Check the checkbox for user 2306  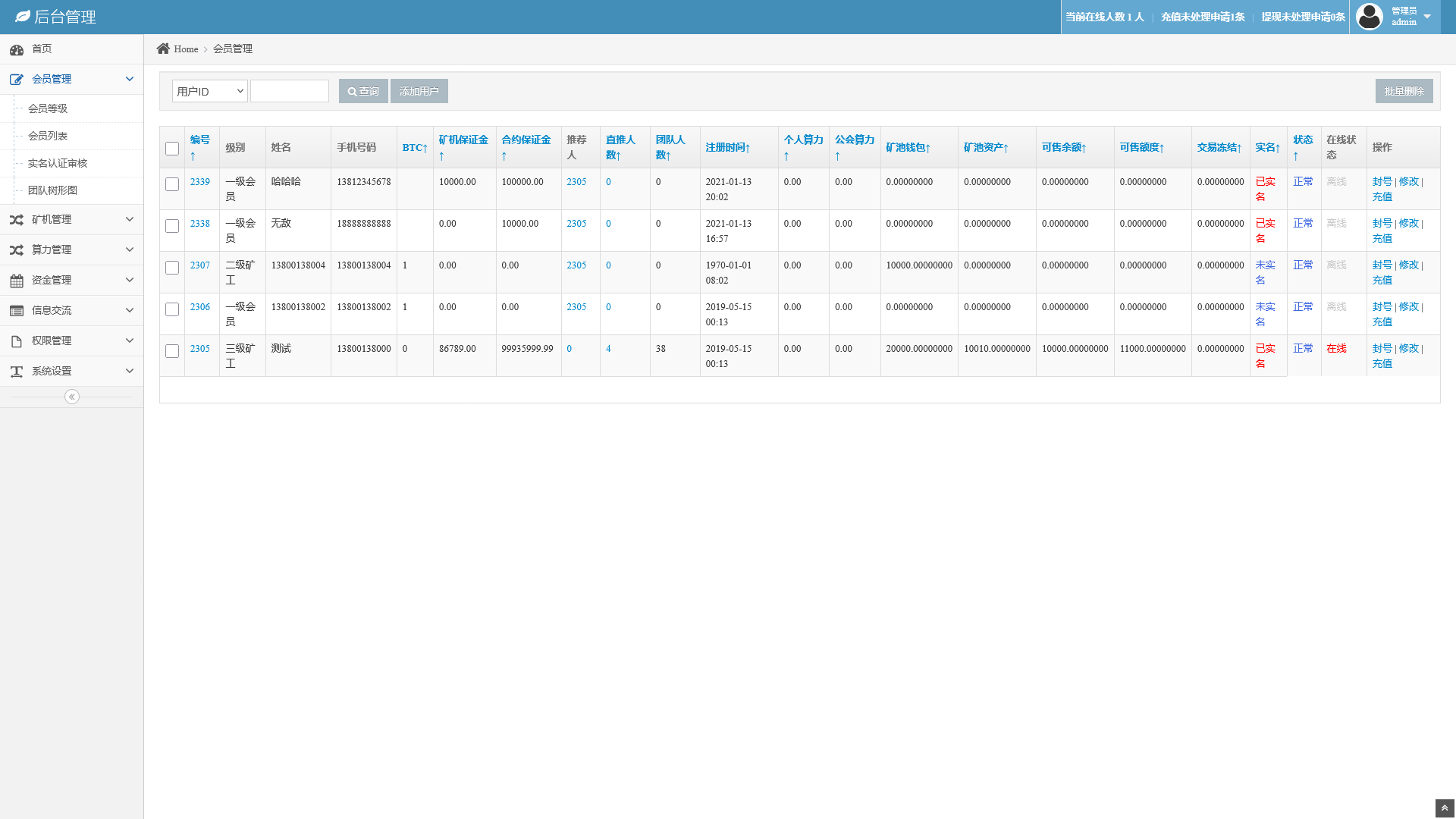pyautogui.click(x=172, y=309)
